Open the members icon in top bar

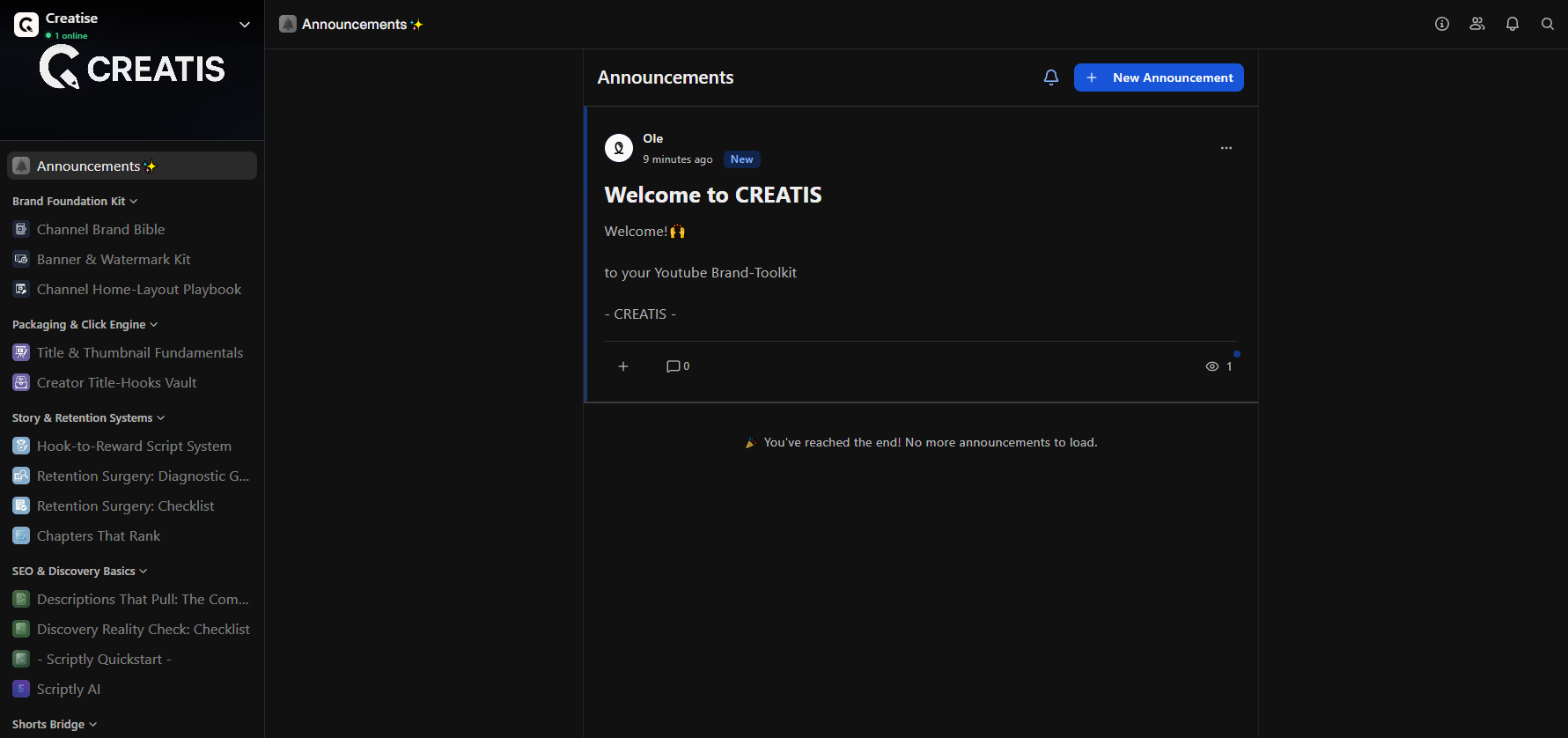tap(1477, 24)
